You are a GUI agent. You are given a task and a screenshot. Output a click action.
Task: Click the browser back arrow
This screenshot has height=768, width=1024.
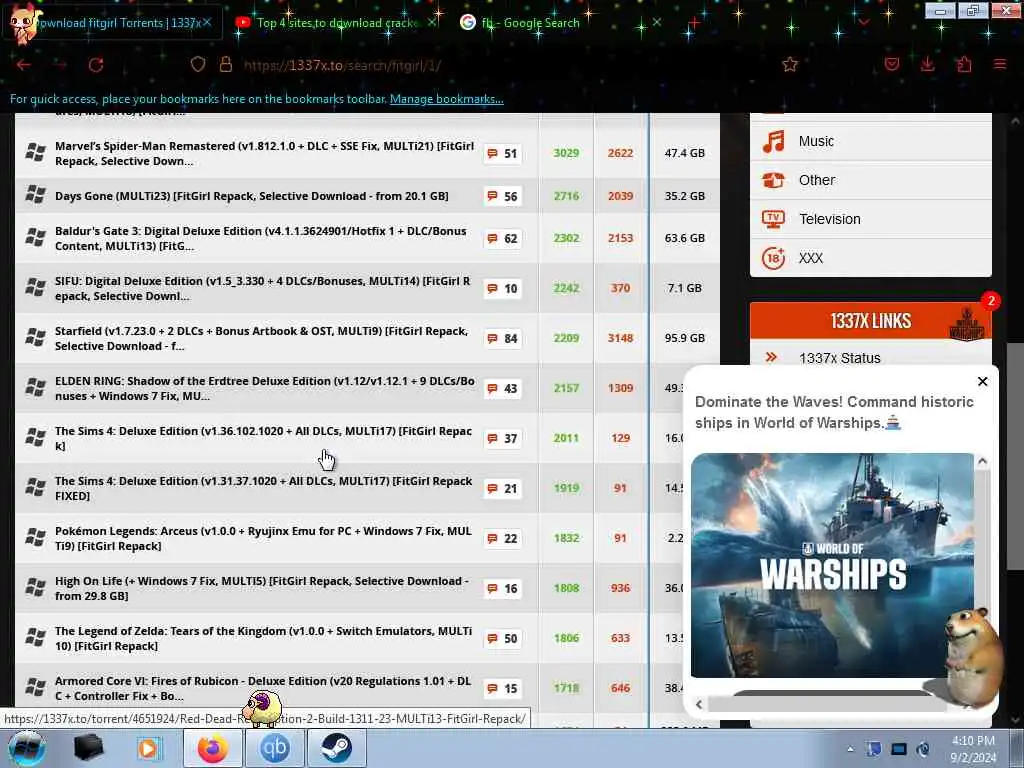pyautogui.click(x=24, y=65)
